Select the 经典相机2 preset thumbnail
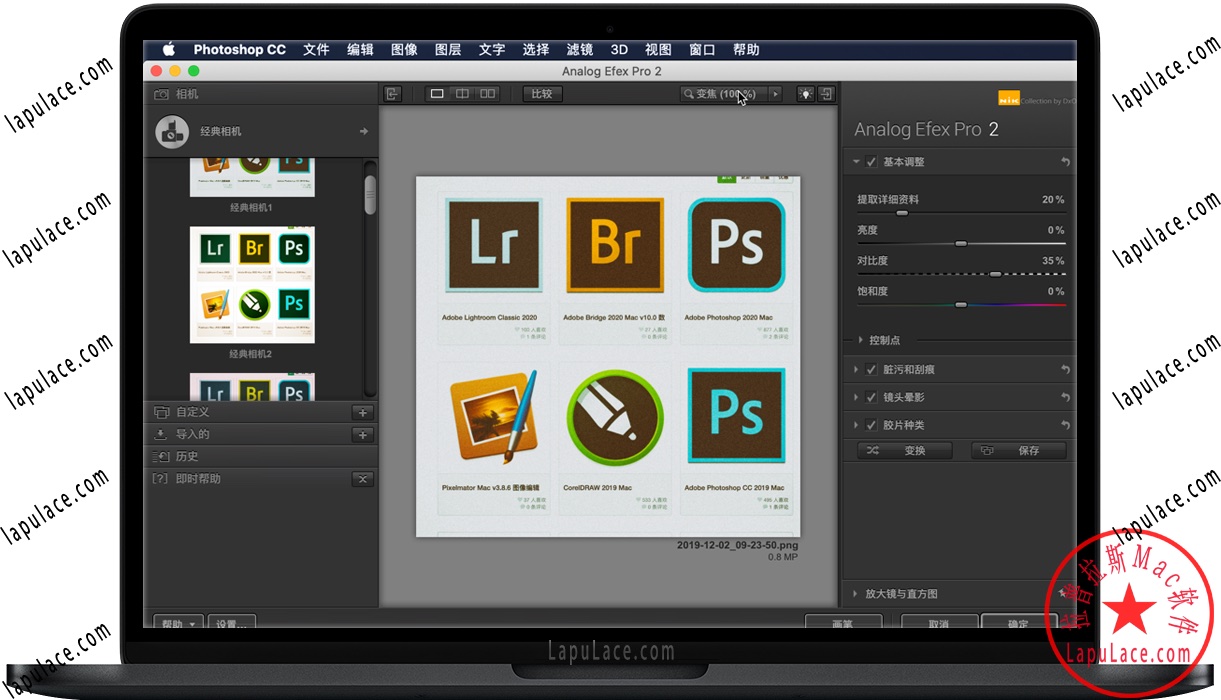Image resolution: width=1221 pixels, height=700 pixels. coord(253,284)
